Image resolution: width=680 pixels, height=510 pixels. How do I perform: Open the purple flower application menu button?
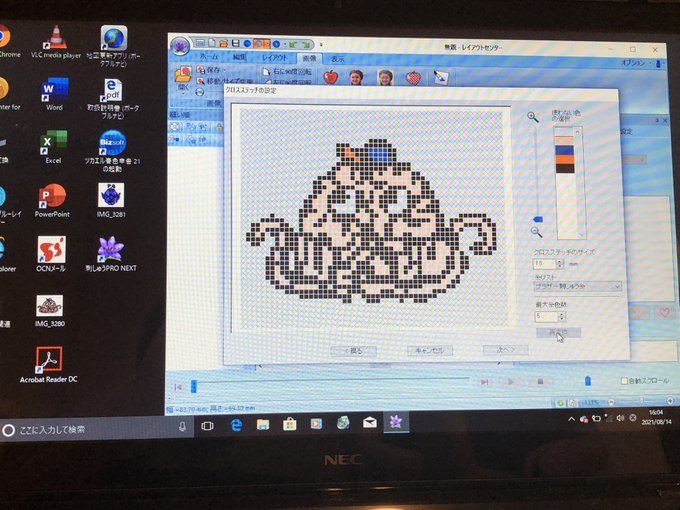180,46
